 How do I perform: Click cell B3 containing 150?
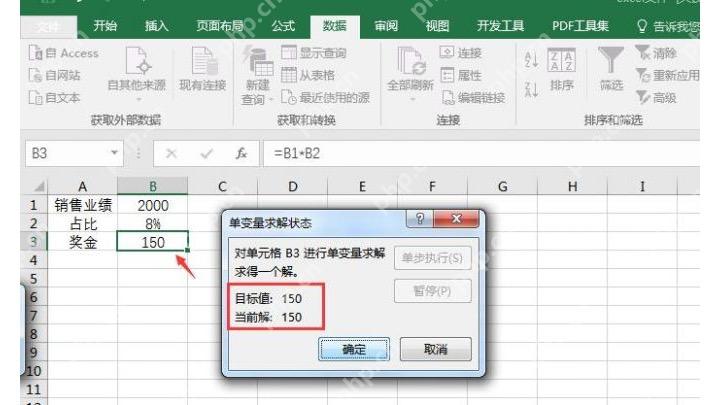[x=152, y=242]
